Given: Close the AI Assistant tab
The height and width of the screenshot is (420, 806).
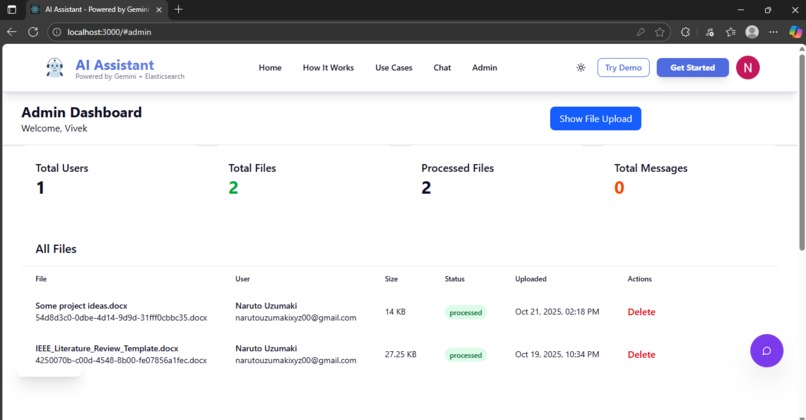Looking at the screenshot, I should pyautogui.click(x=159, y=10).
